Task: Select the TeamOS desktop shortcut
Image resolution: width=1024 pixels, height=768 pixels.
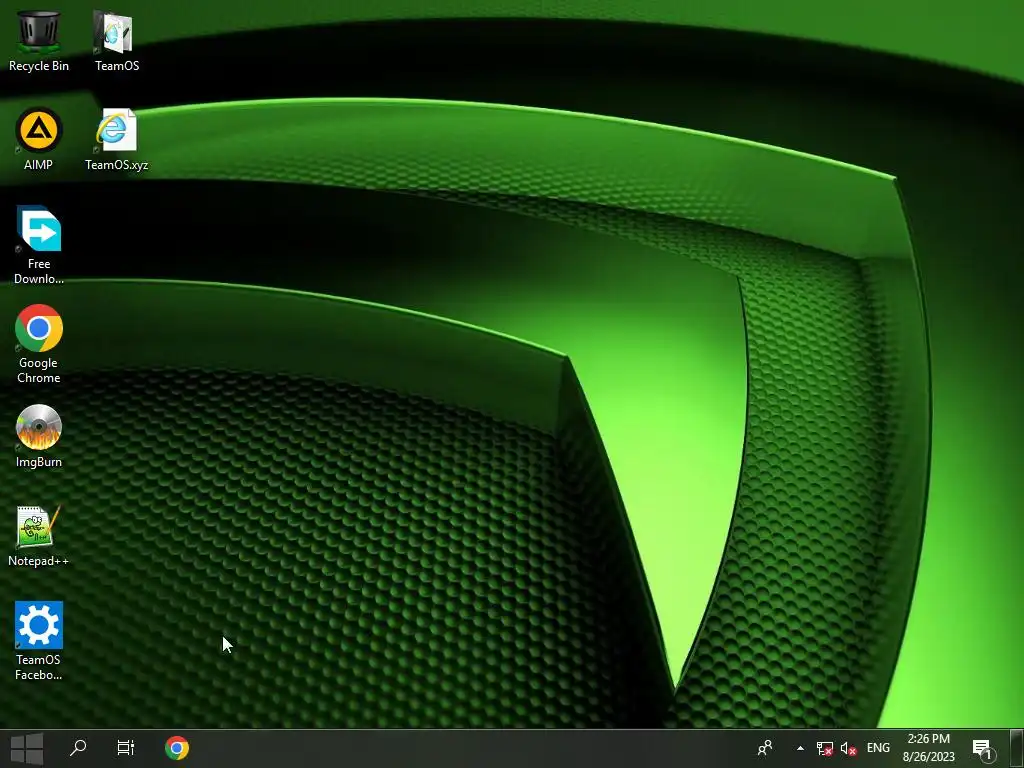Action: [116, 40]
